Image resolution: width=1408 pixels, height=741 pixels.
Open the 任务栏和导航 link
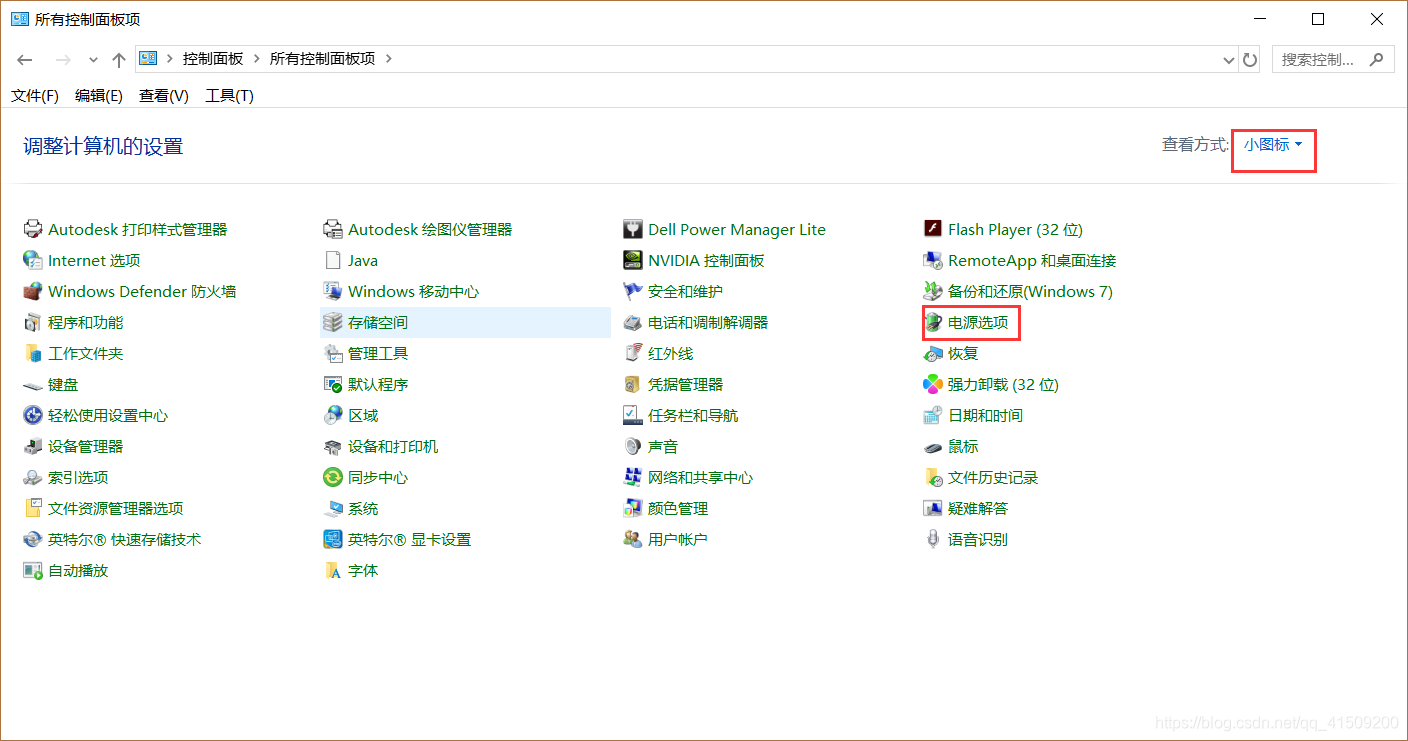(x=693, y=415)
